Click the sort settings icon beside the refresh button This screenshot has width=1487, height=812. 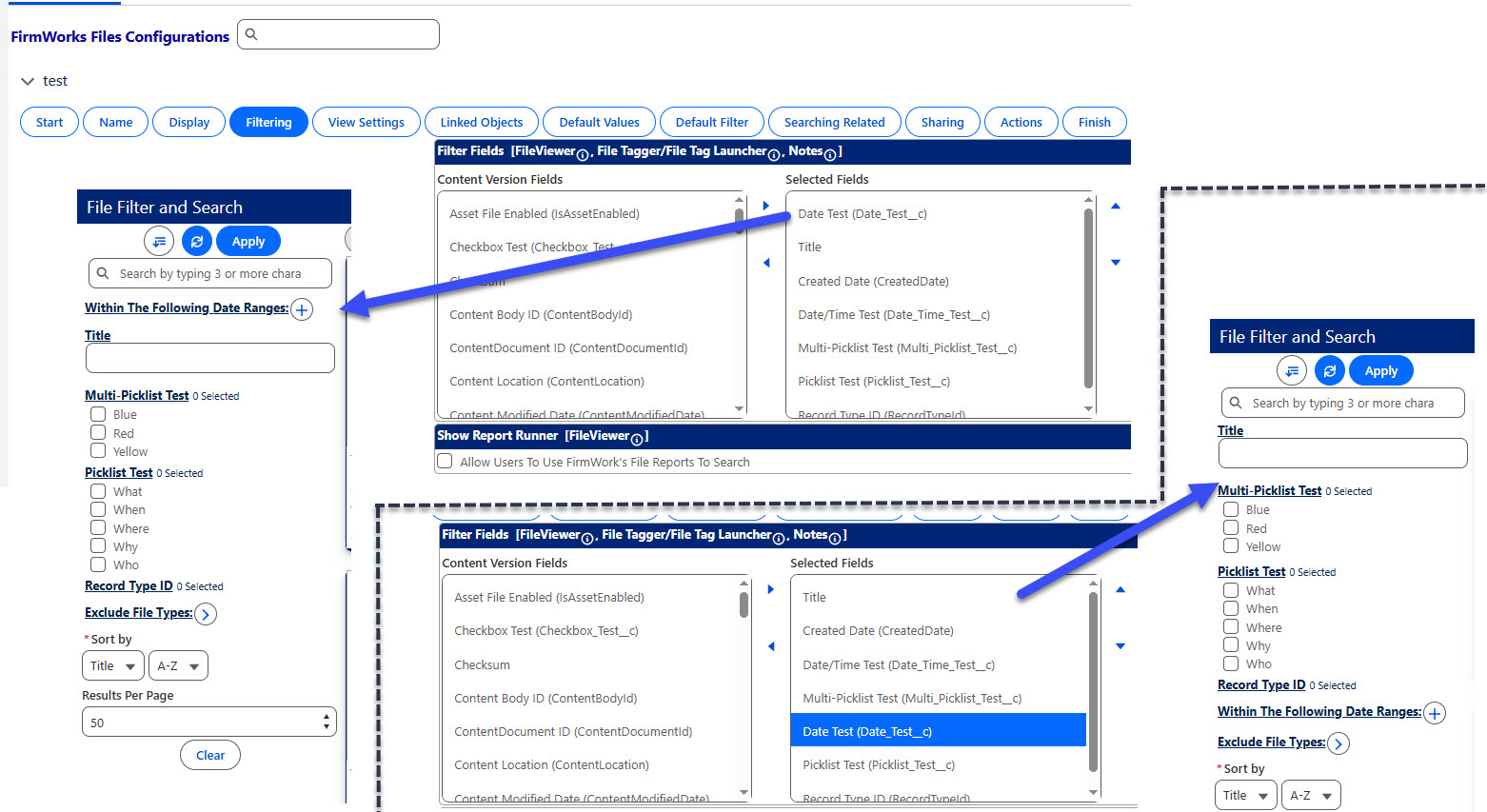[x=158, y=241]
